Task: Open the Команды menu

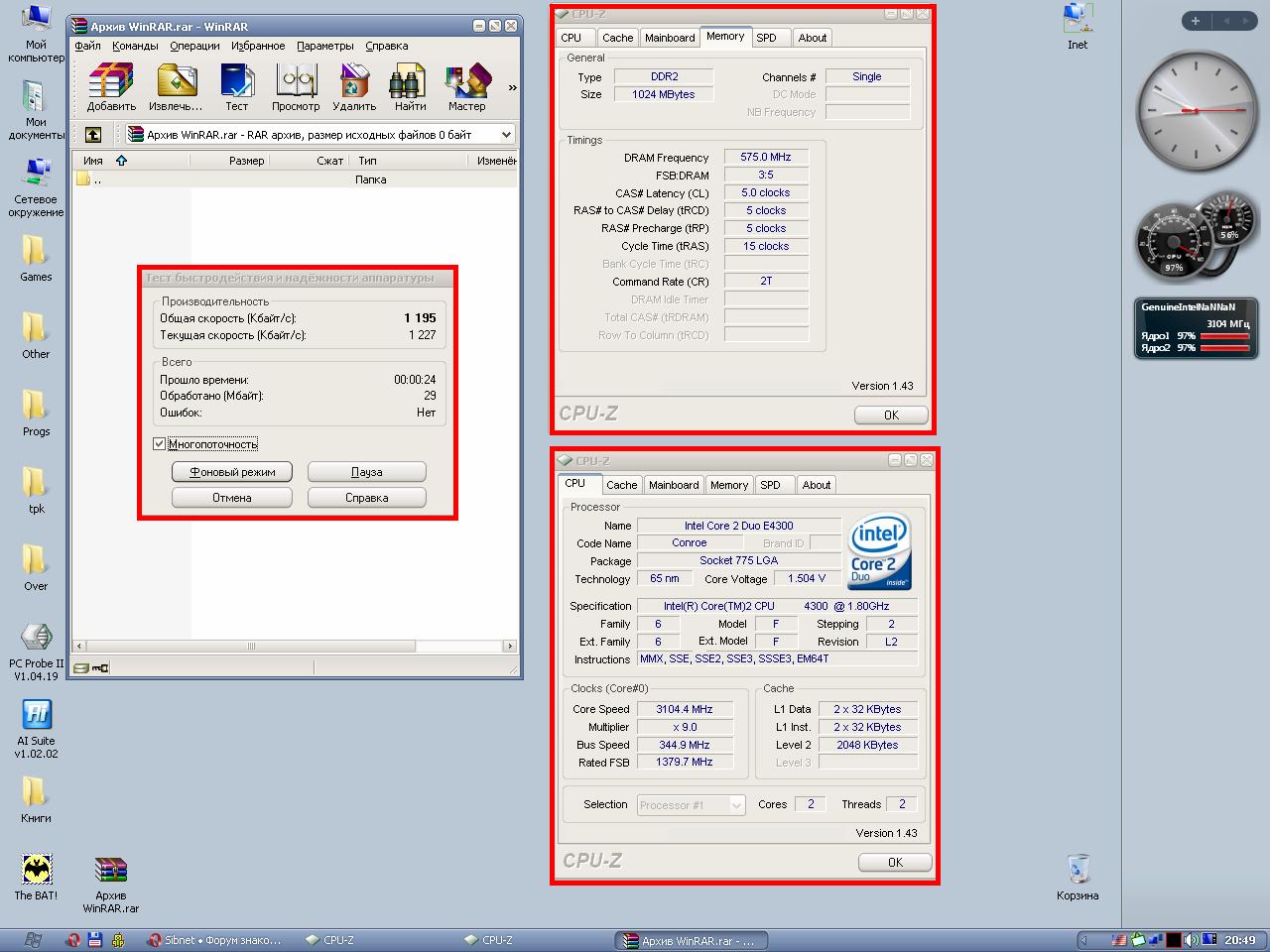Action: tap(135, 46)
